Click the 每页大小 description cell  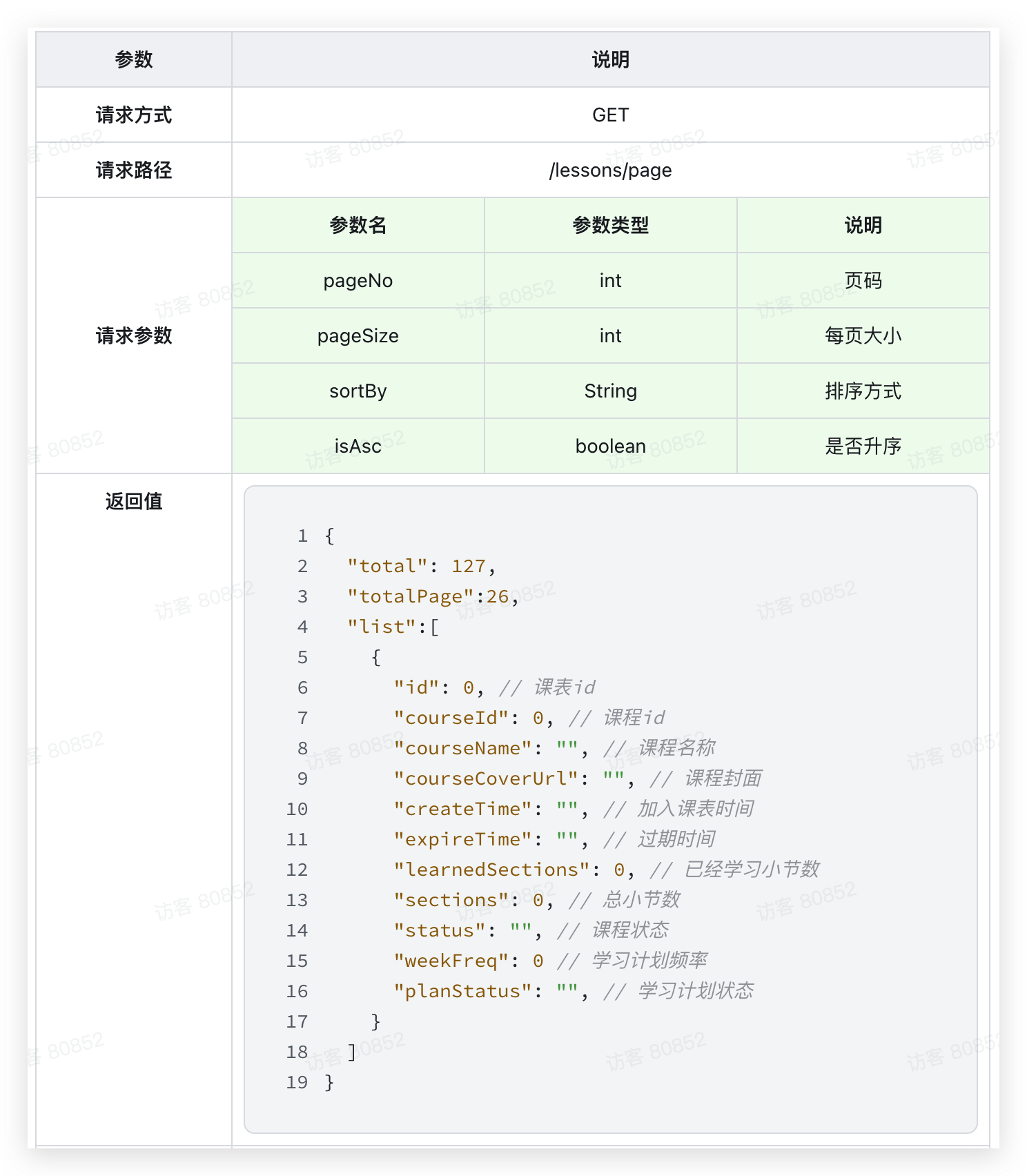(x=863, y=335)
